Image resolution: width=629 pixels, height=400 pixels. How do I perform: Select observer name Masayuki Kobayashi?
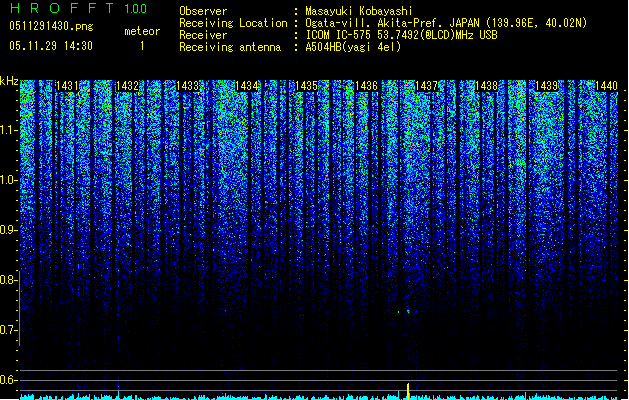tap(359, 11)
